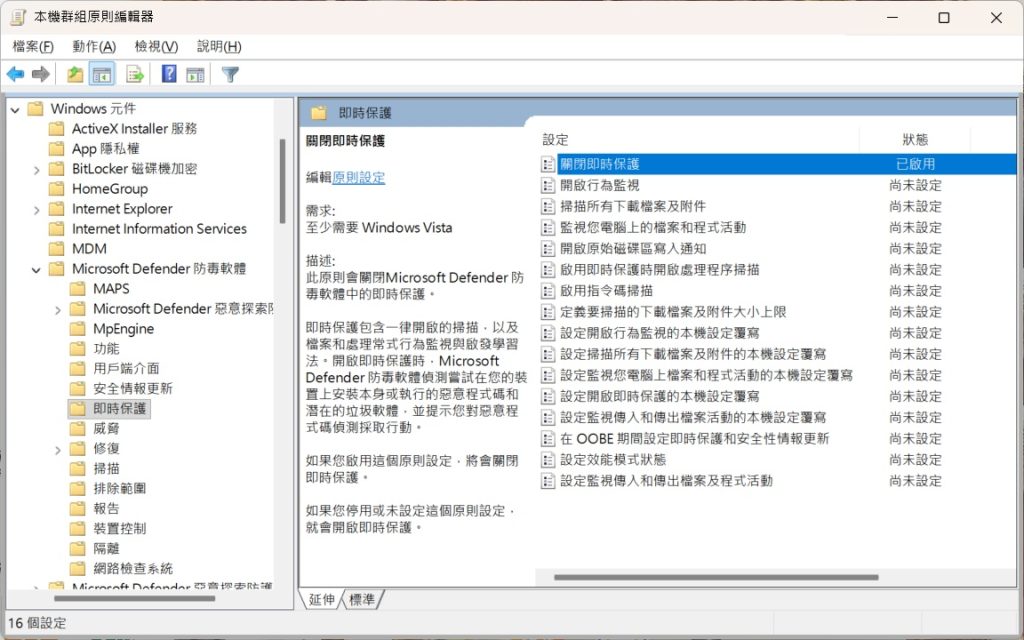Click the 原則設定 edit link

(358, 177)
